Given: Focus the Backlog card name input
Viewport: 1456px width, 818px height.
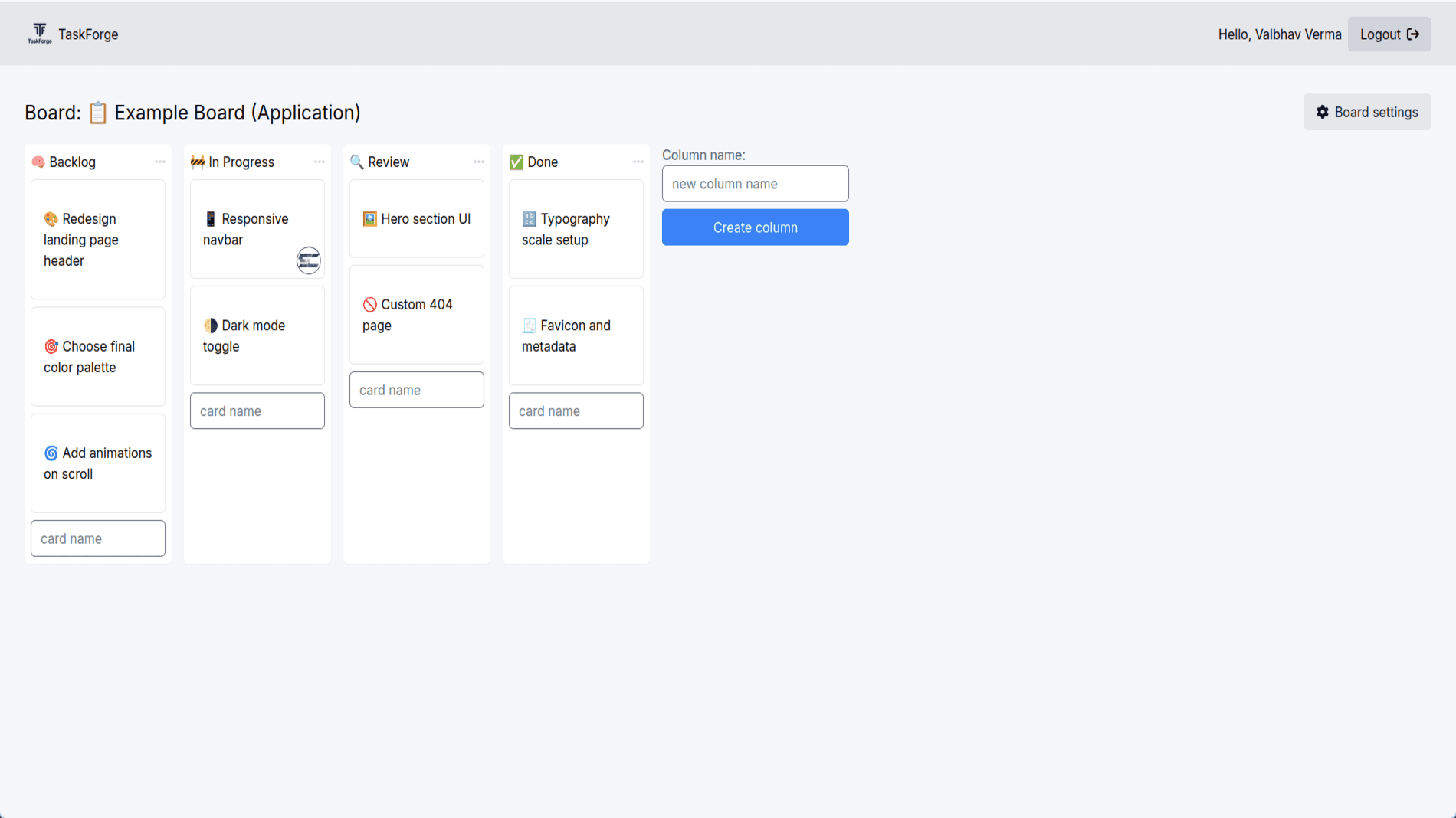Looking at the screenshot, I should pyautogui.click(x=98, y=538).
